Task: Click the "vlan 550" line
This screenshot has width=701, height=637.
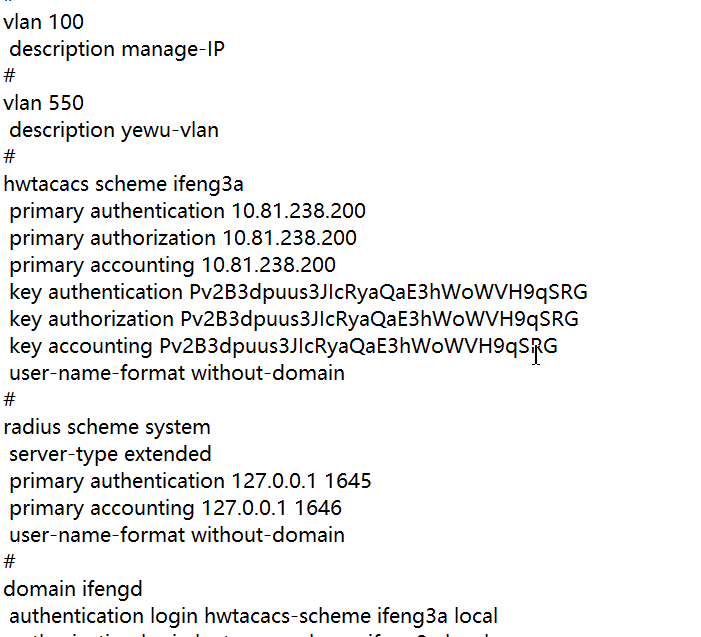Action: click(44, 102)
